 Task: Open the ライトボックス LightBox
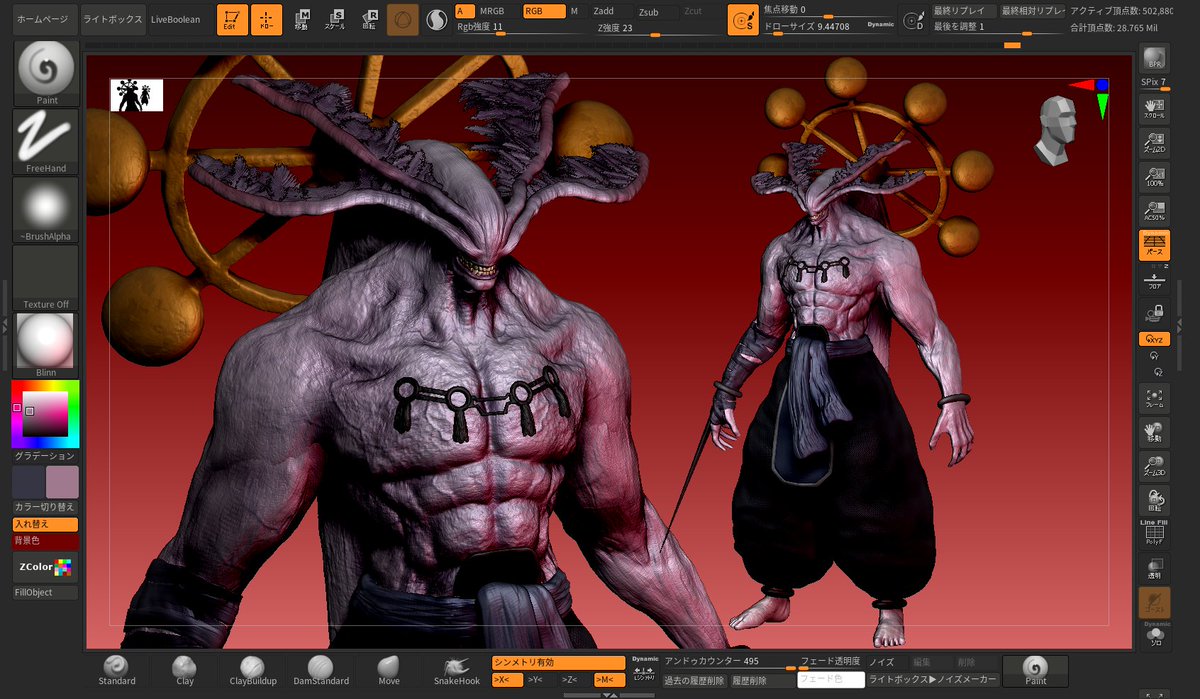[x=112, y=19]
